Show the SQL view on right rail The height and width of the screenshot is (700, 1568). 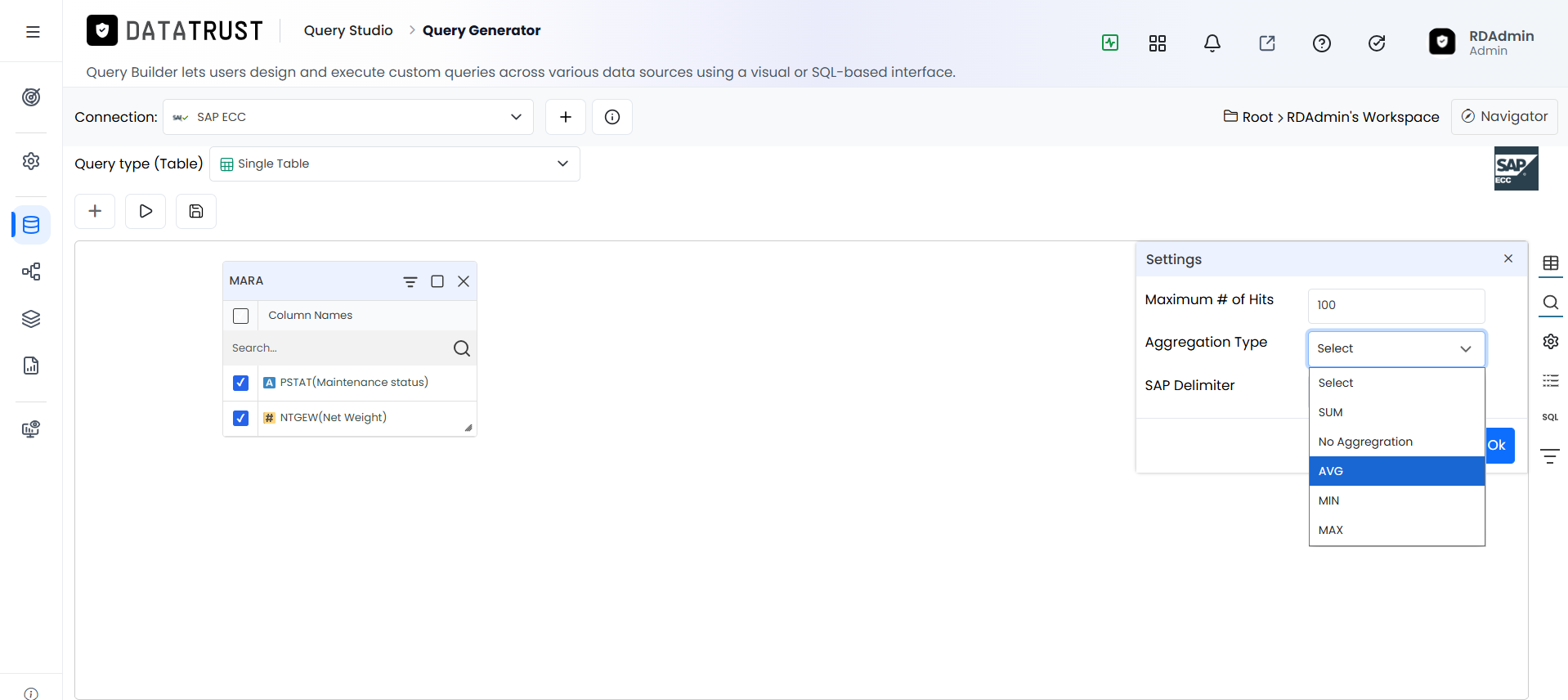pyautogui.click(x=1551, y=417)
